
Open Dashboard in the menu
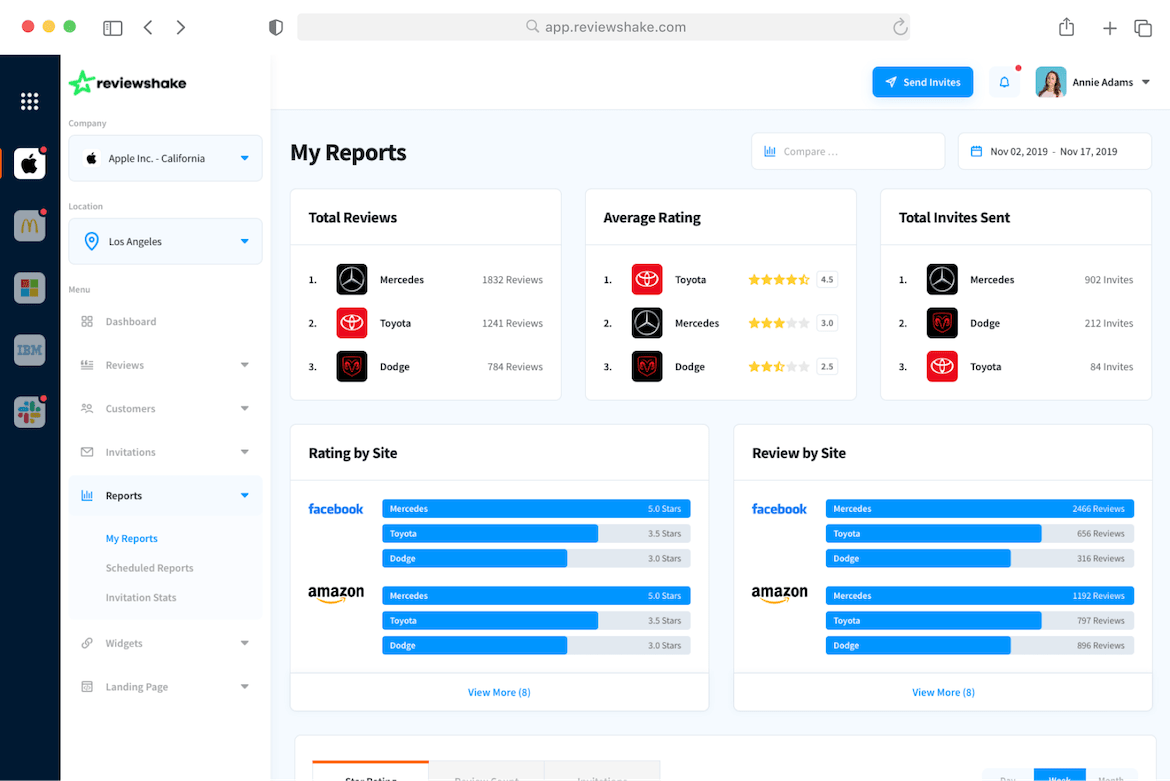131,322
